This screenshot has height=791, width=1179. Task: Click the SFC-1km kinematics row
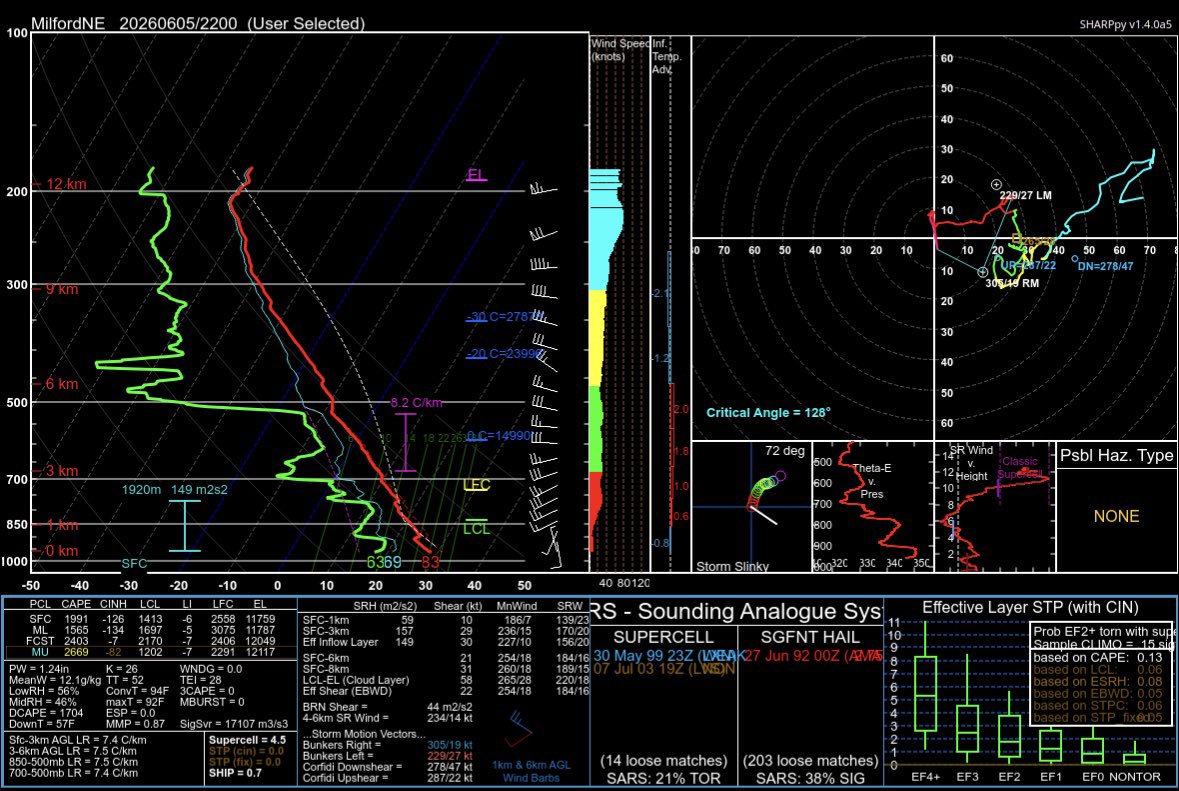tap(445, 620)
